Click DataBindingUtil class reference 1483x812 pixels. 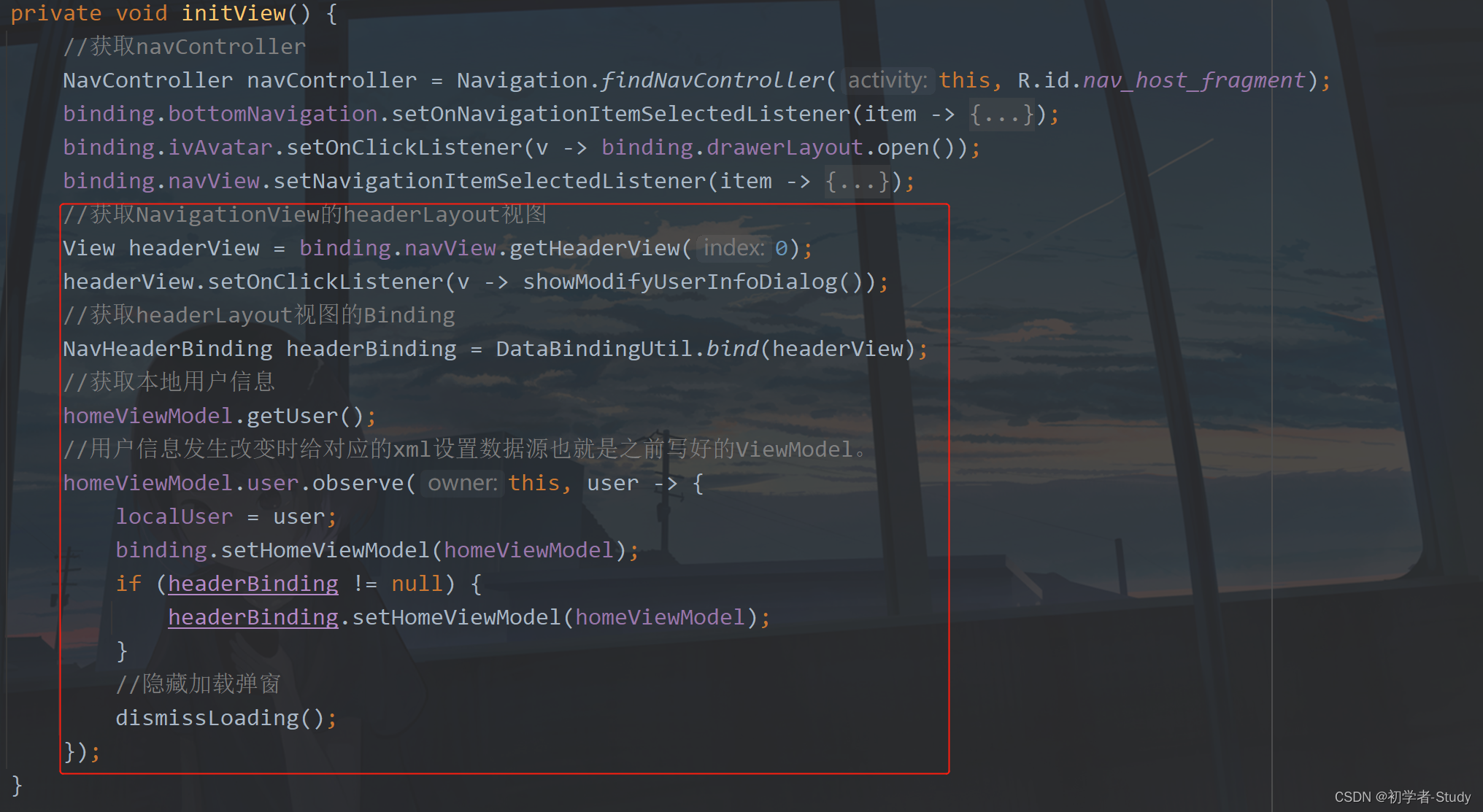[595, 349]
